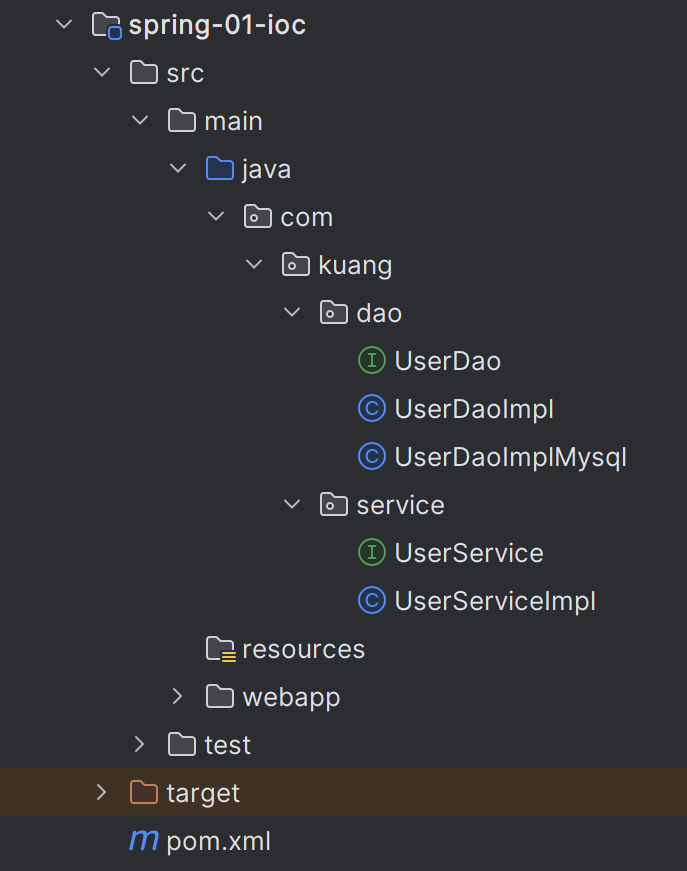The image size is (687, 871).
Task: Select the pom.xml file name
Action: coord(218,841)
